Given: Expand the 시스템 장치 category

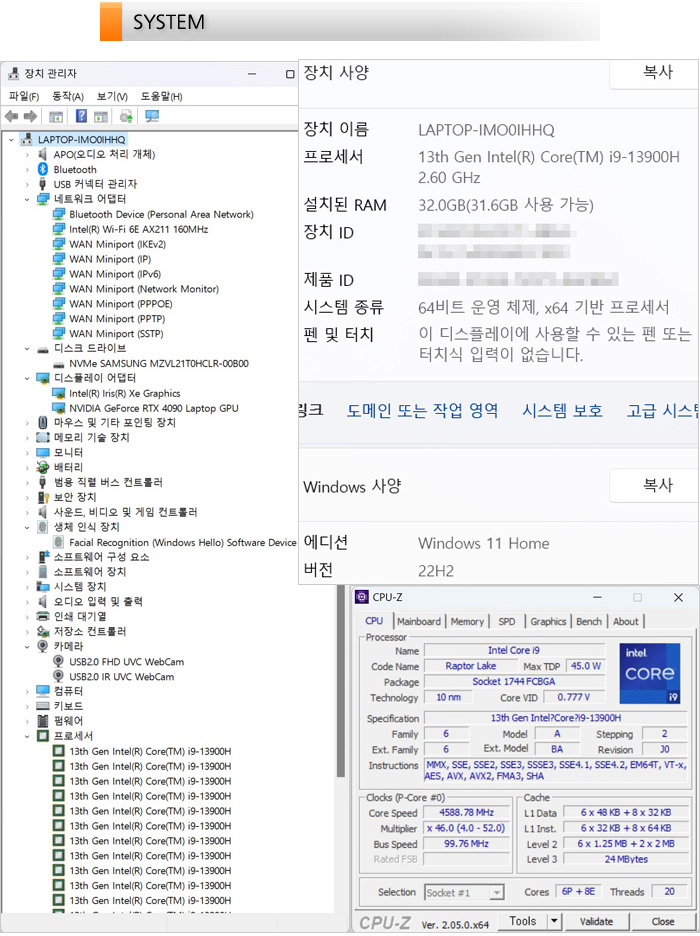Looking at the screenshot, I should (x=27, y=587).
